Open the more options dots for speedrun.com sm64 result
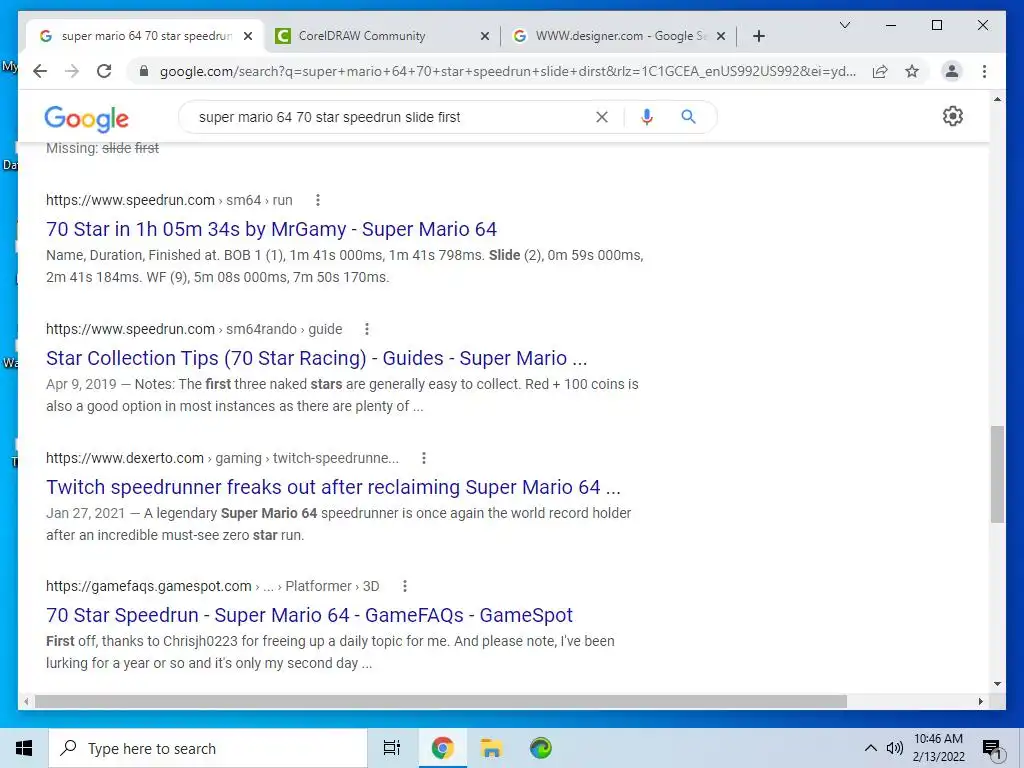Screen dimensions: 1024x768 pyautogui.click(x=318, y=200)
